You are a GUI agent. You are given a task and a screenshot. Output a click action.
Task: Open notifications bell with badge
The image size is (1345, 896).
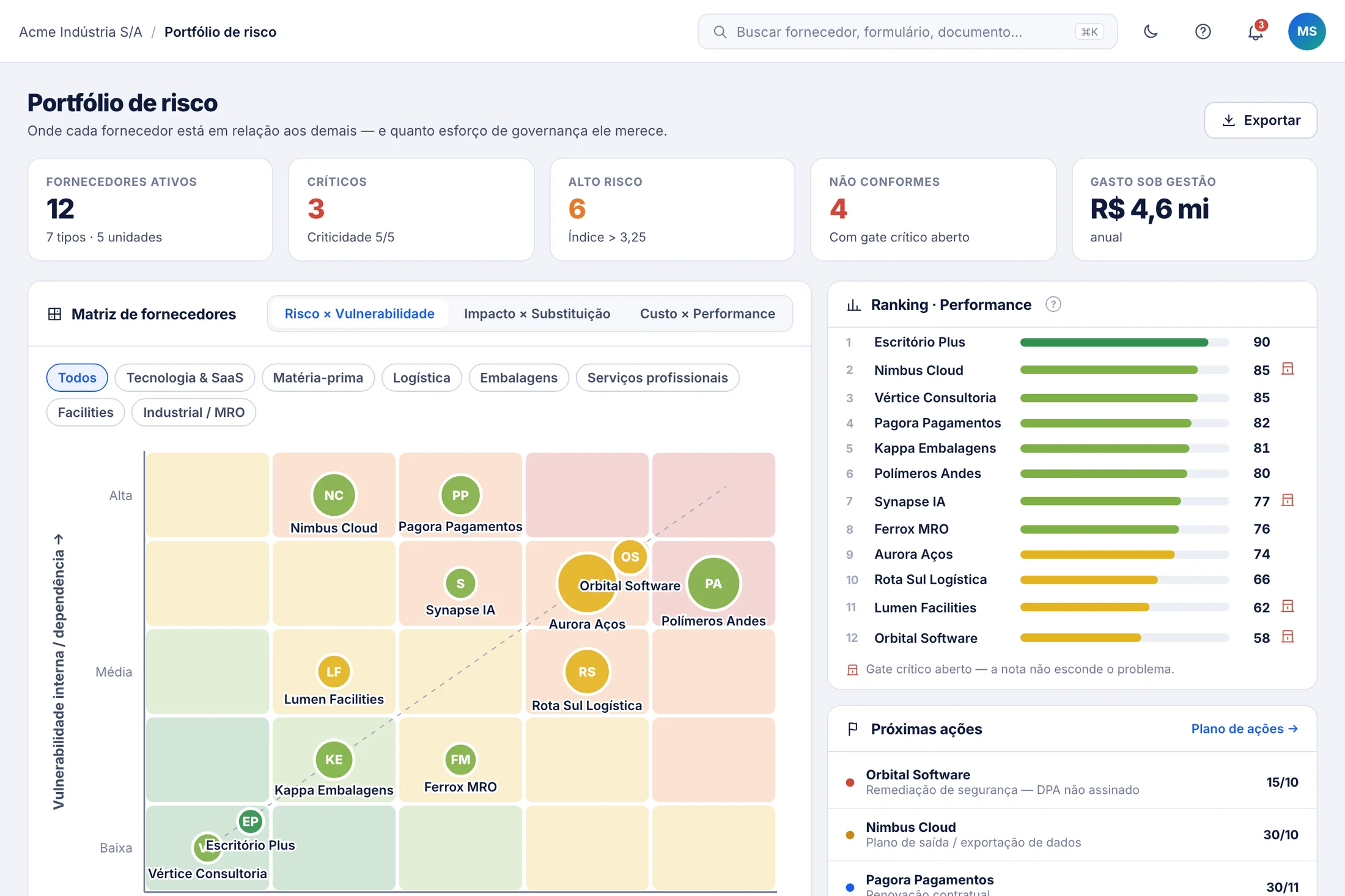(x=1256, y=31)
